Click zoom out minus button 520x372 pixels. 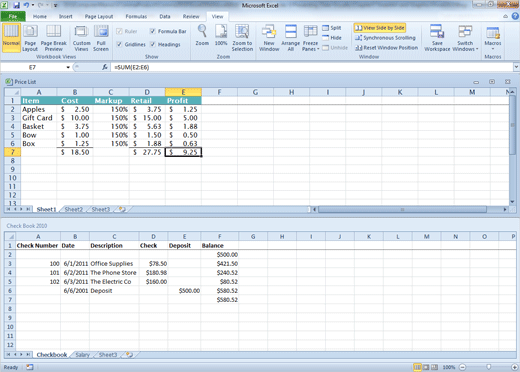point(462,367)
